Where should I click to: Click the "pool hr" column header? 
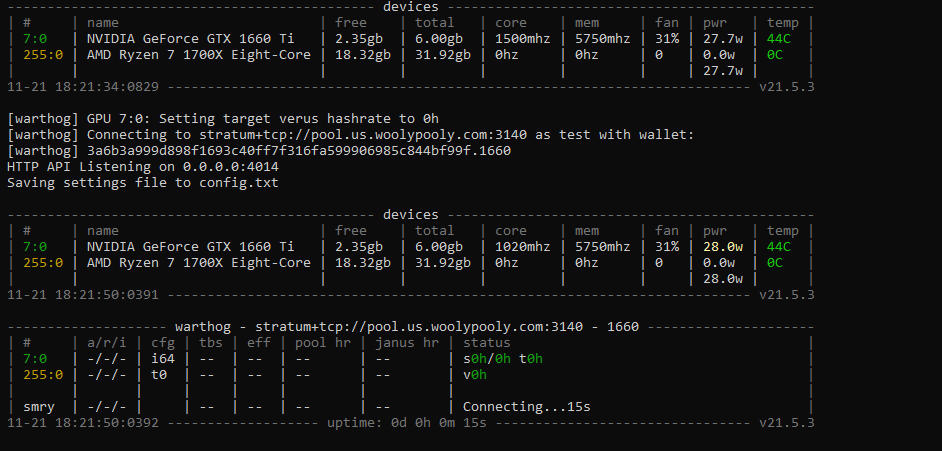[x=322, y=343]
